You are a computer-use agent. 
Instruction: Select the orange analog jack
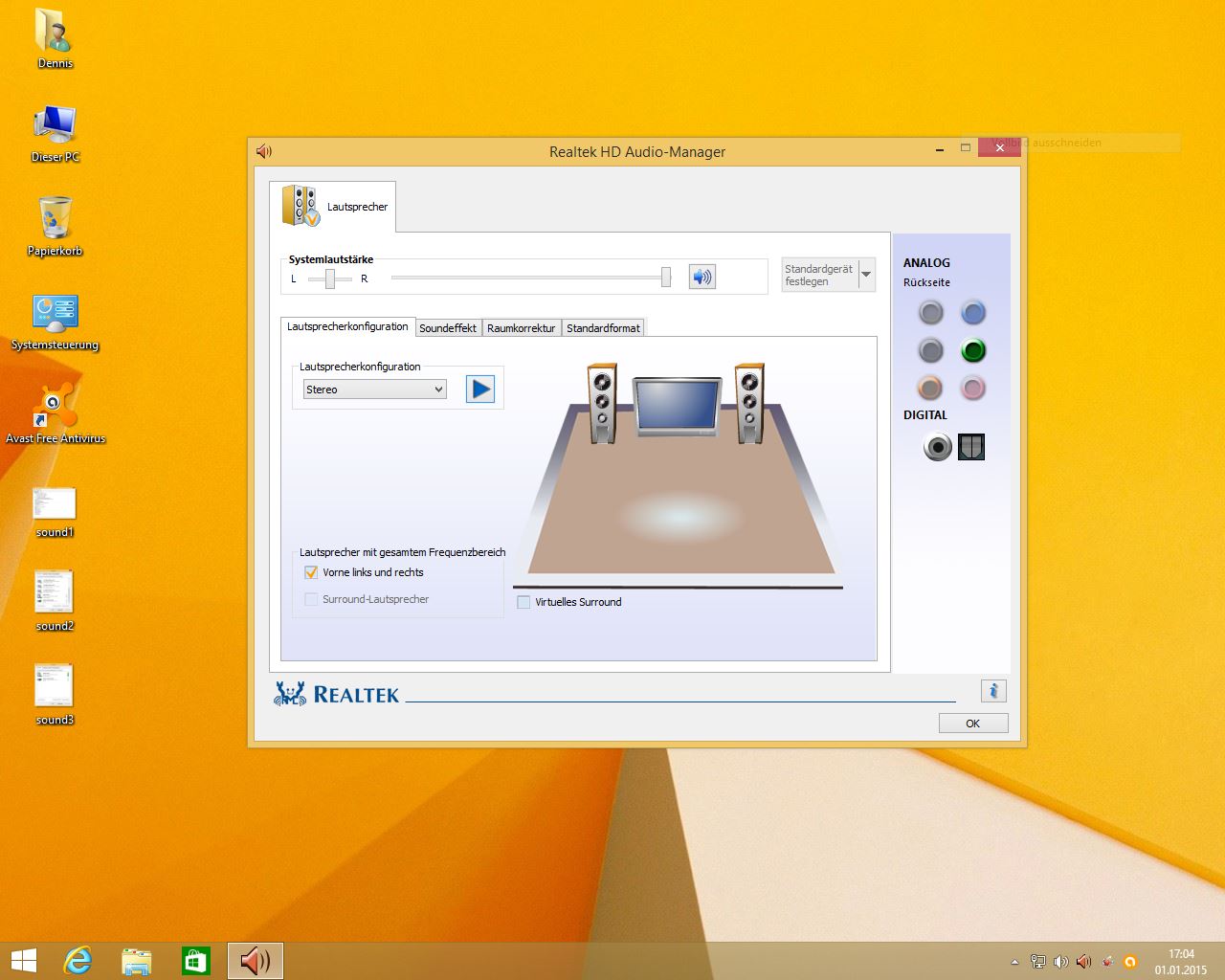pyautogui.click(x=930, y=388)
